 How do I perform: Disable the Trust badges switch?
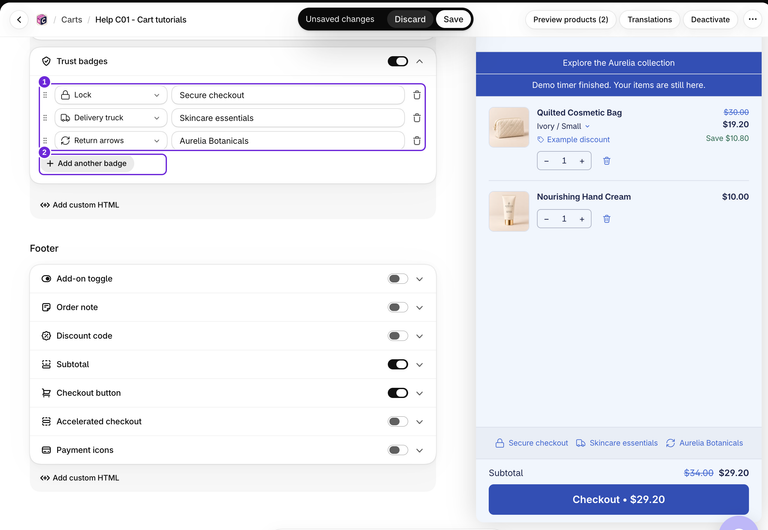tap(398, 61)
